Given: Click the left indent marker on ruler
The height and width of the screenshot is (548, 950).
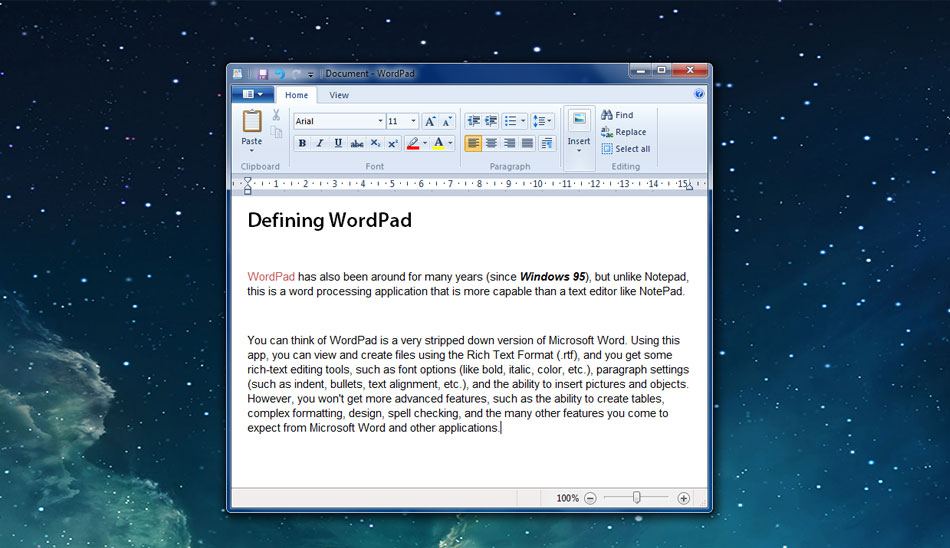Looking at the screenshot, I should pos(247,185).
